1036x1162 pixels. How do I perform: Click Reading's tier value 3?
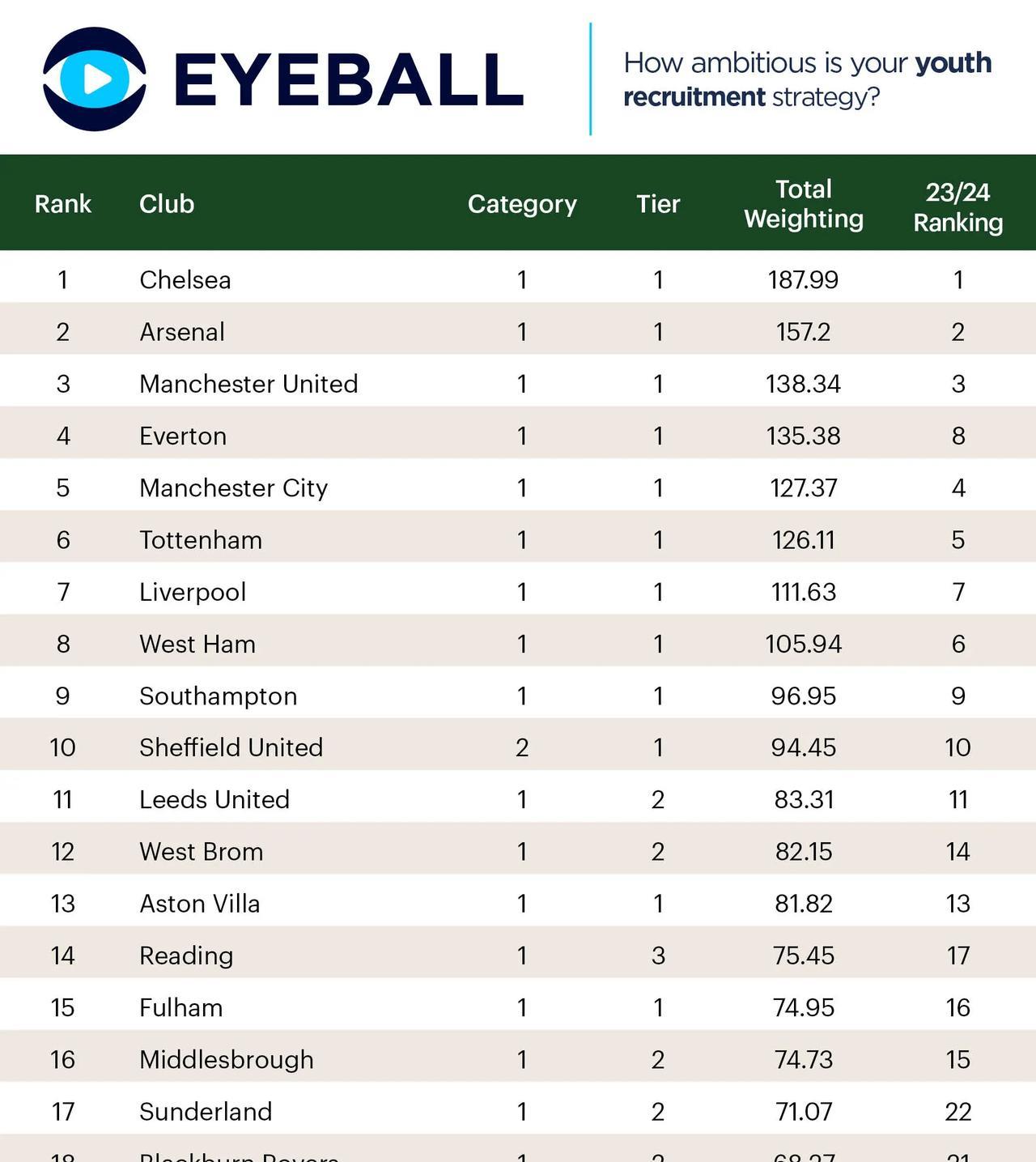pos(658,956)
